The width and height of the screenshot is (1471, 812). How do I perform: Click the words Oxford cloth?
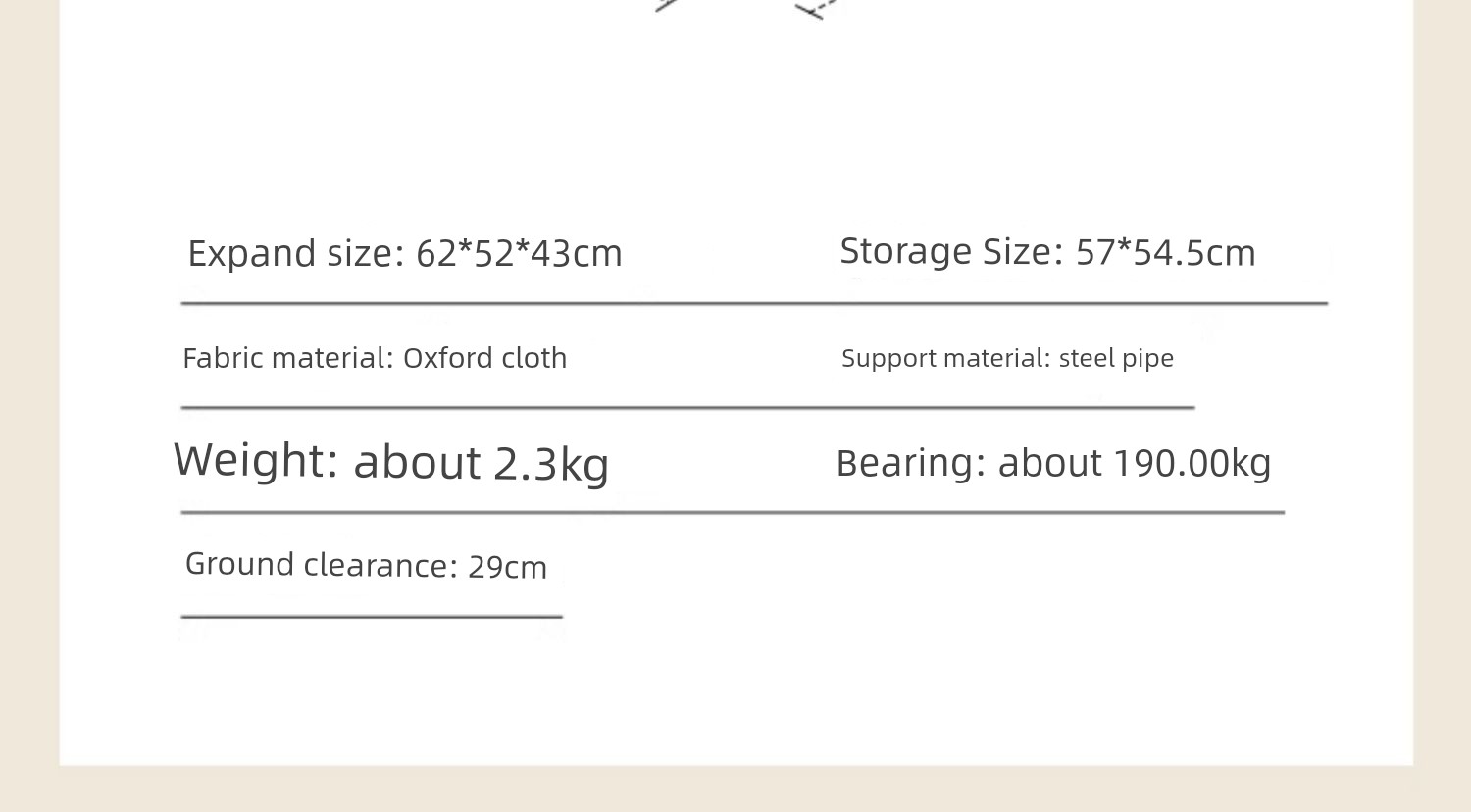click(x=484, y=358)
